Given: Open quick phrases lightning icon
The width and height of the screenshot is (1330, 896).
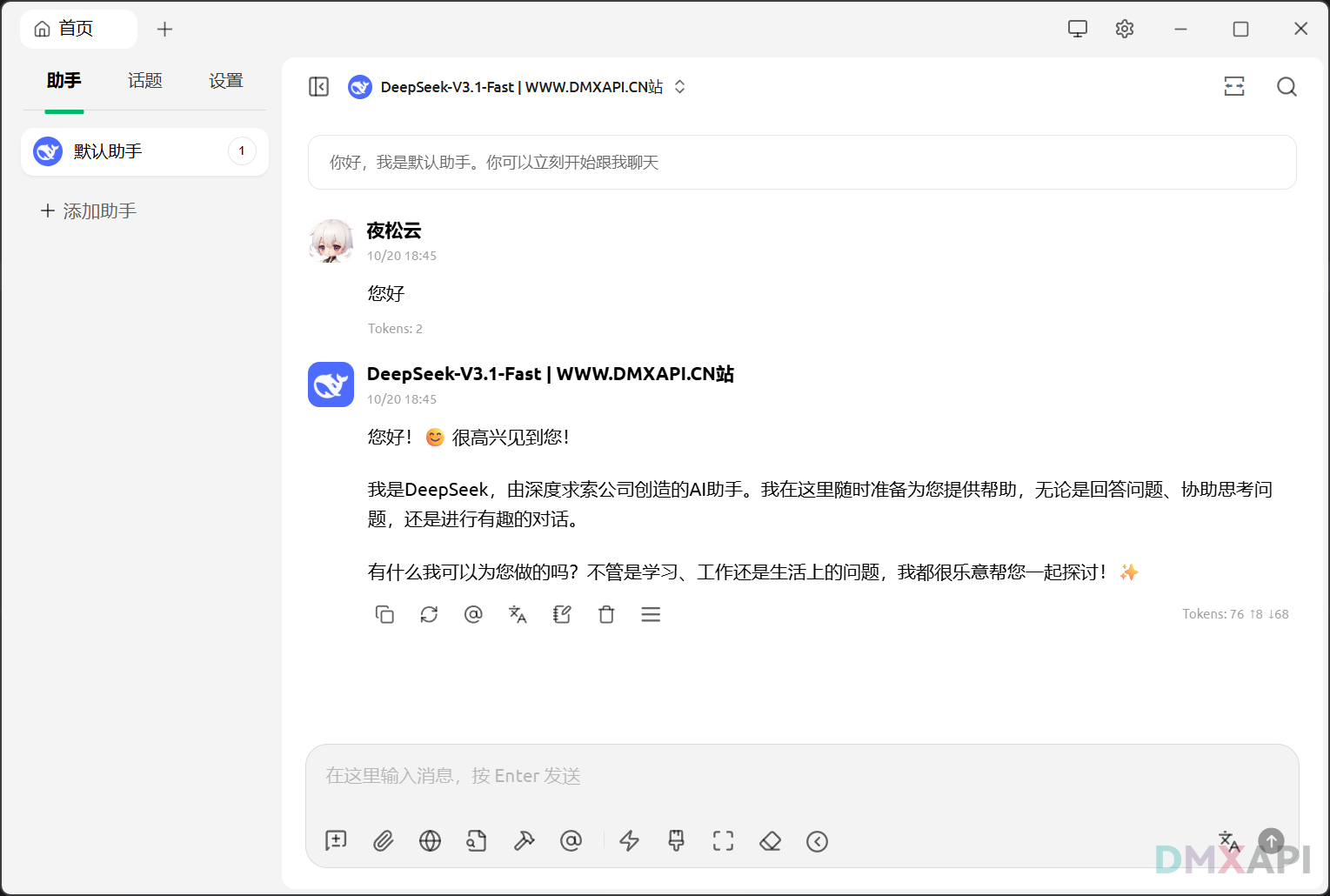Looking at the screenshot, I should click(x=629, y=841).
